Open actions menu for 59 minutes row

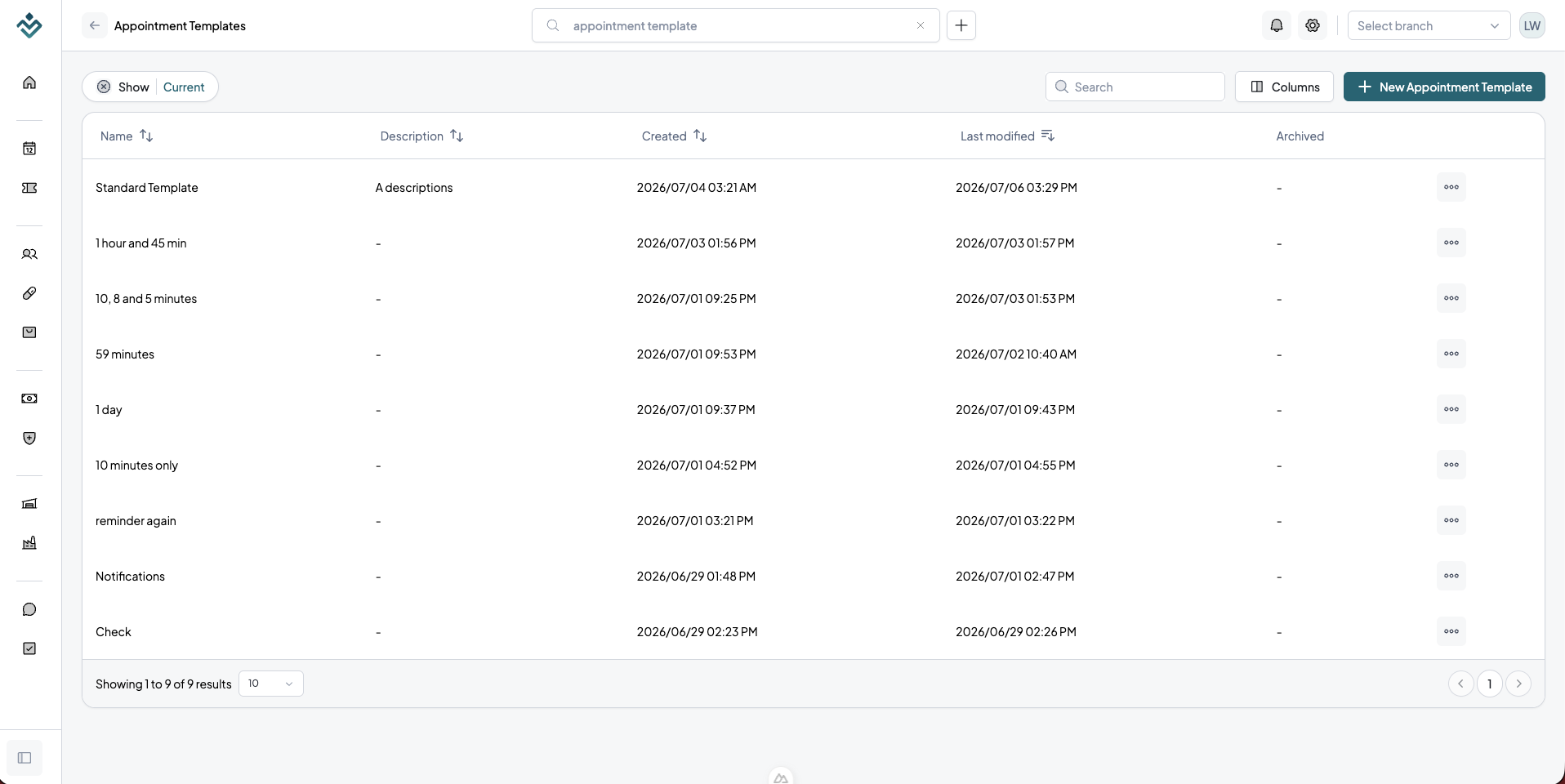coord(1451,354)
